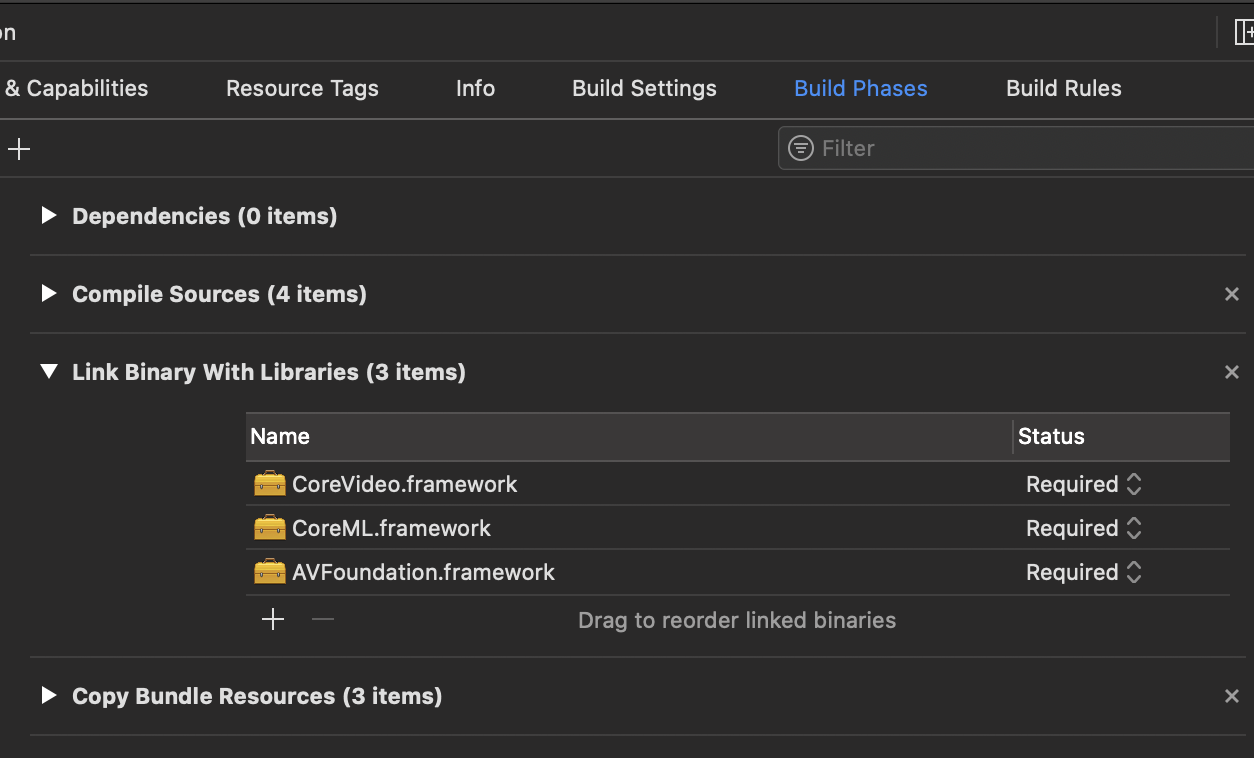Select the CoreML.framework row

tap(738, 528)
